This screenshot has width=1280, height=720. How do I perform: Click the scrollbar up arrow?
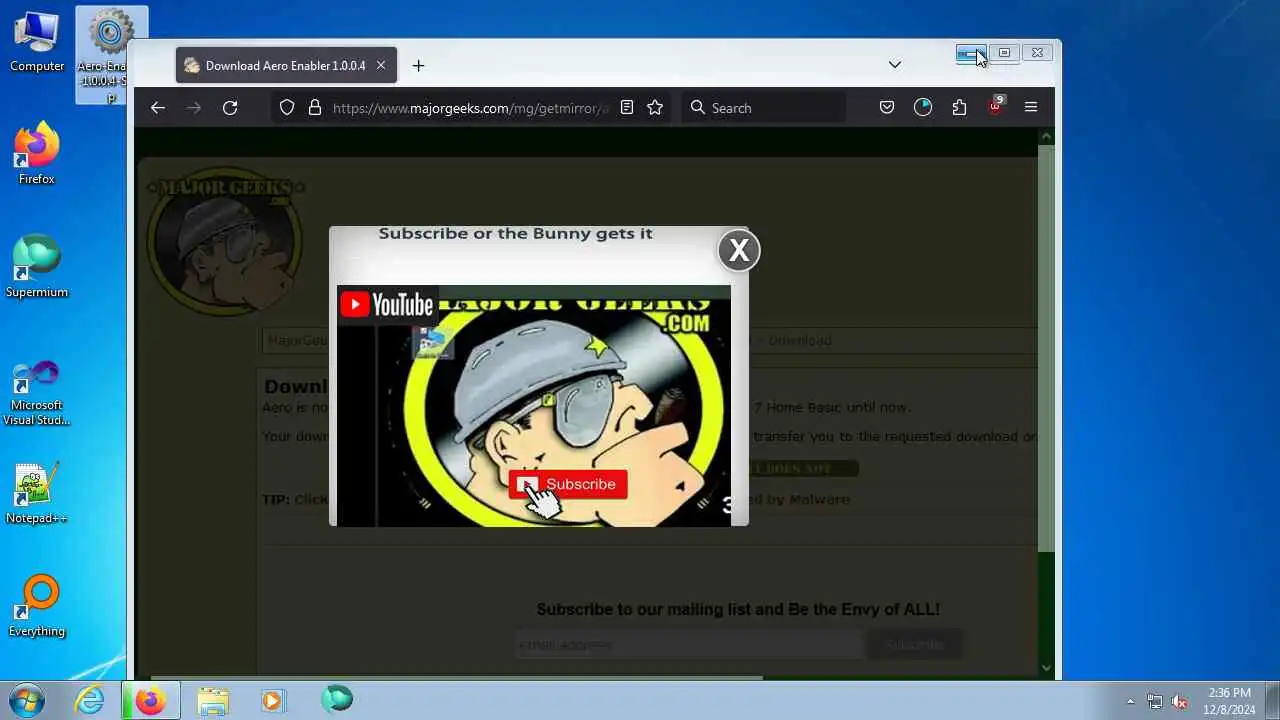1046,136
